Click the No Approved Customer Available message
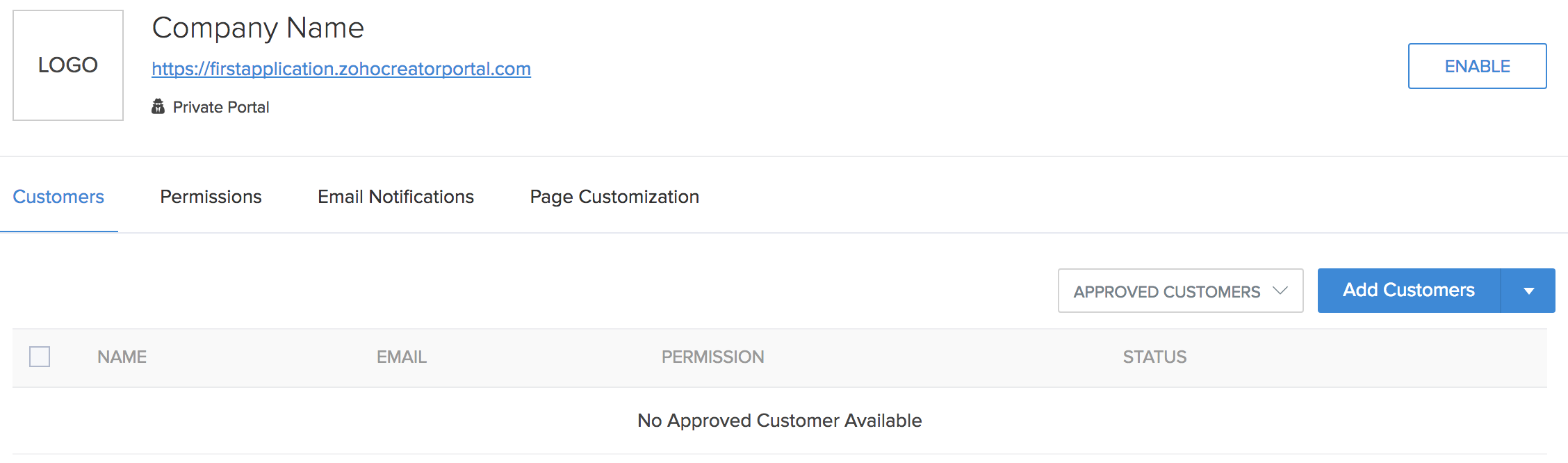The height and width of the screenshot is (463, 1568). (779, 421)
